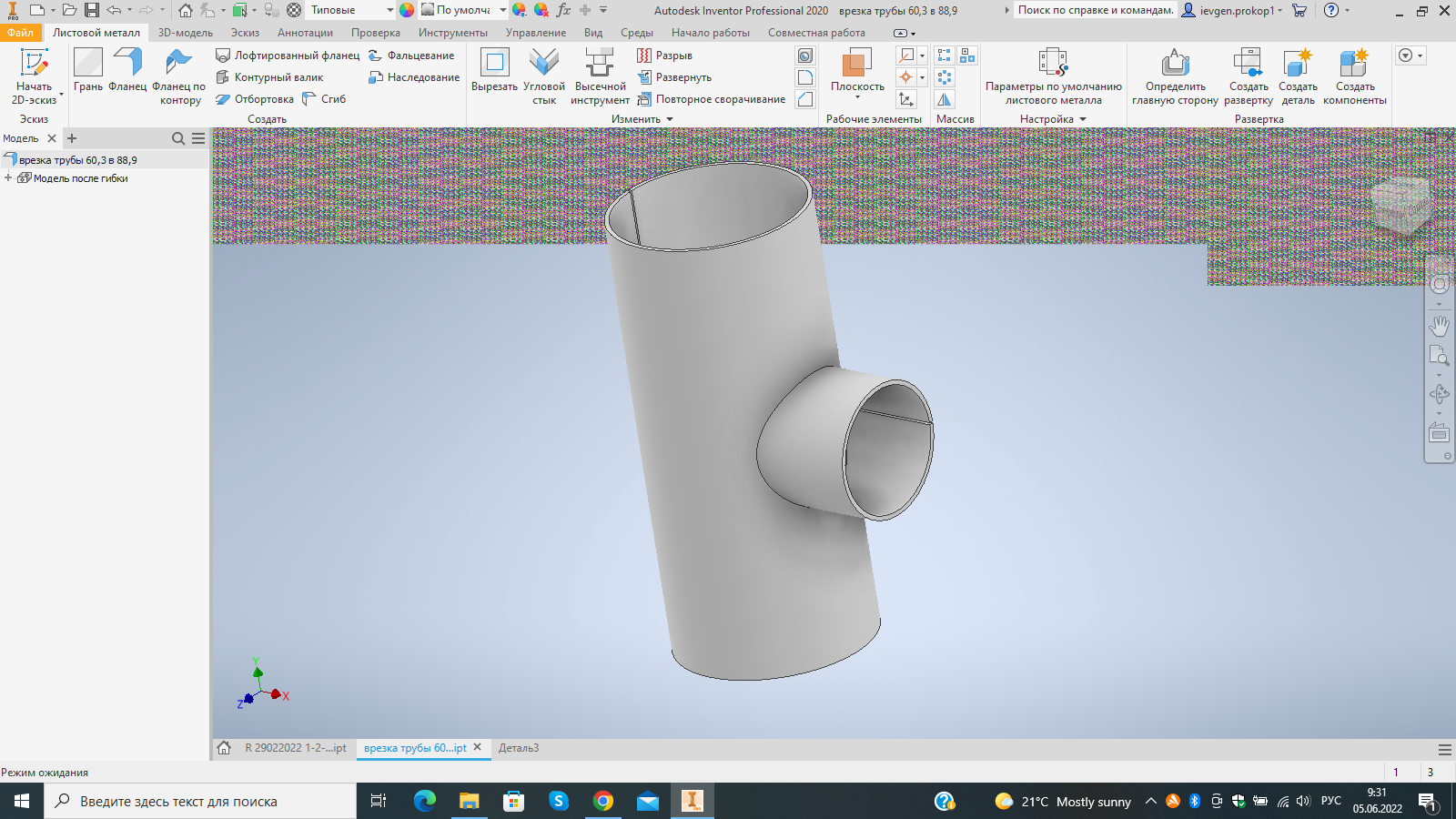Open the fx parameters dialog

tap(564, 10)
